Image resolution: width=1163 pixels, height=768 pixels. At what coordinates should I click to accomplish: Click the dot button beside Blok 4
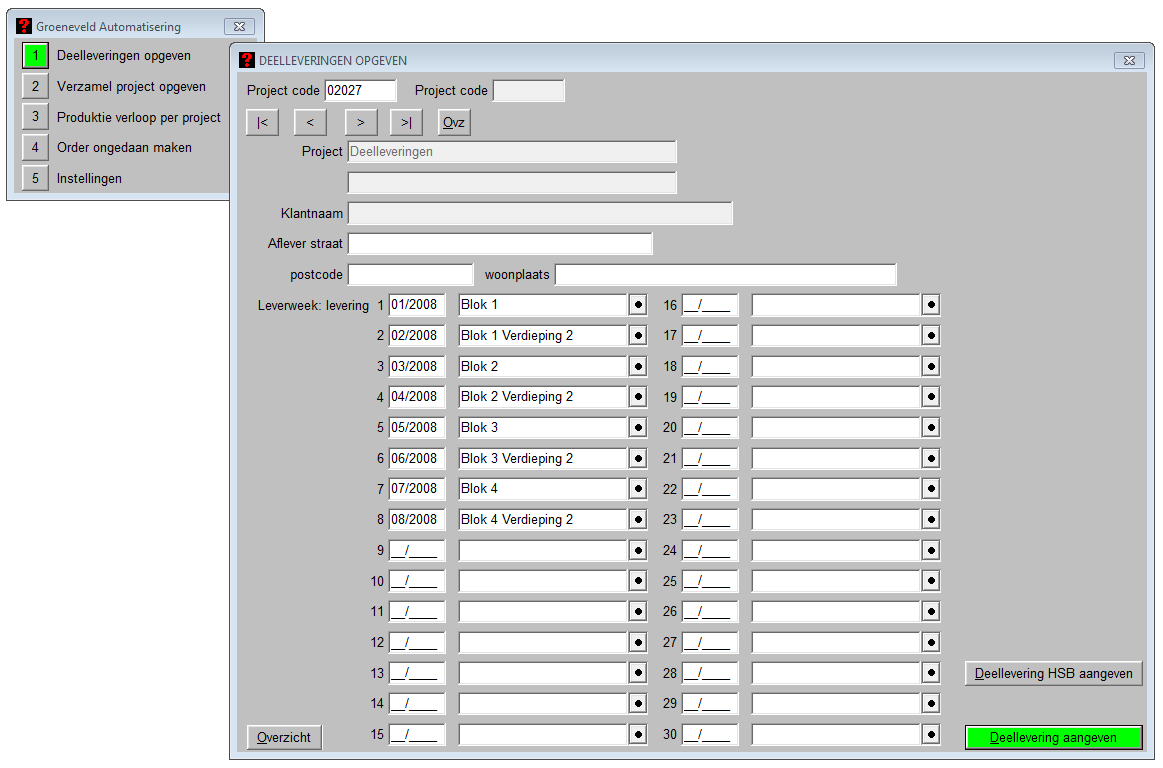click(638, 489)
